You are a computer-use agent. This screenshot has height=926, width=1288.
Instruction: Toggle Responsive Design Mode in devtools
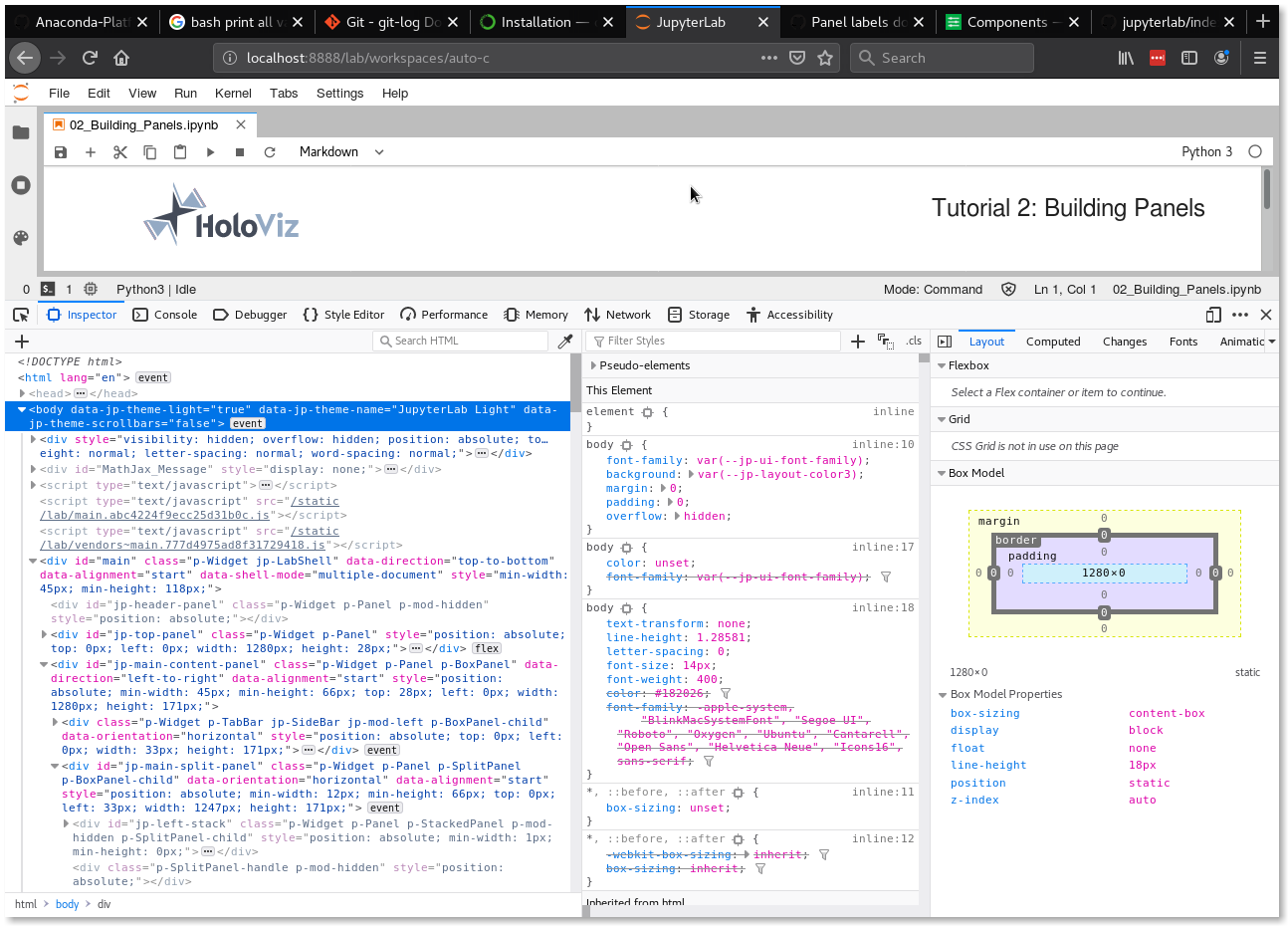coord(1213,315)
